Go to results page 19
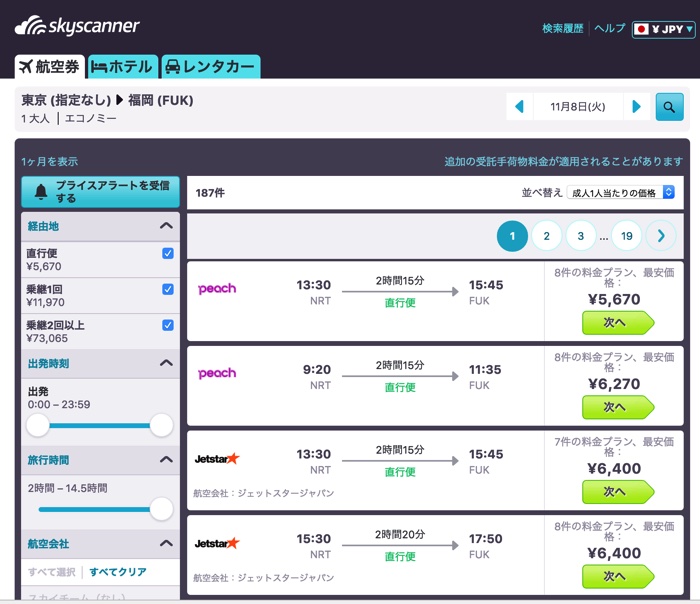Viewport: 700px width, 604px height. pyautogui.click(x=627, y=236)
